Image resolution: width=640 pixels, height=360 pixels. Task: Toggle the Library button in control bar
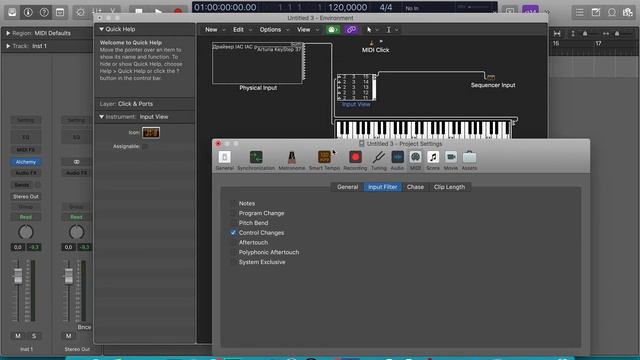pyautogui.click(x=12, y=12)
